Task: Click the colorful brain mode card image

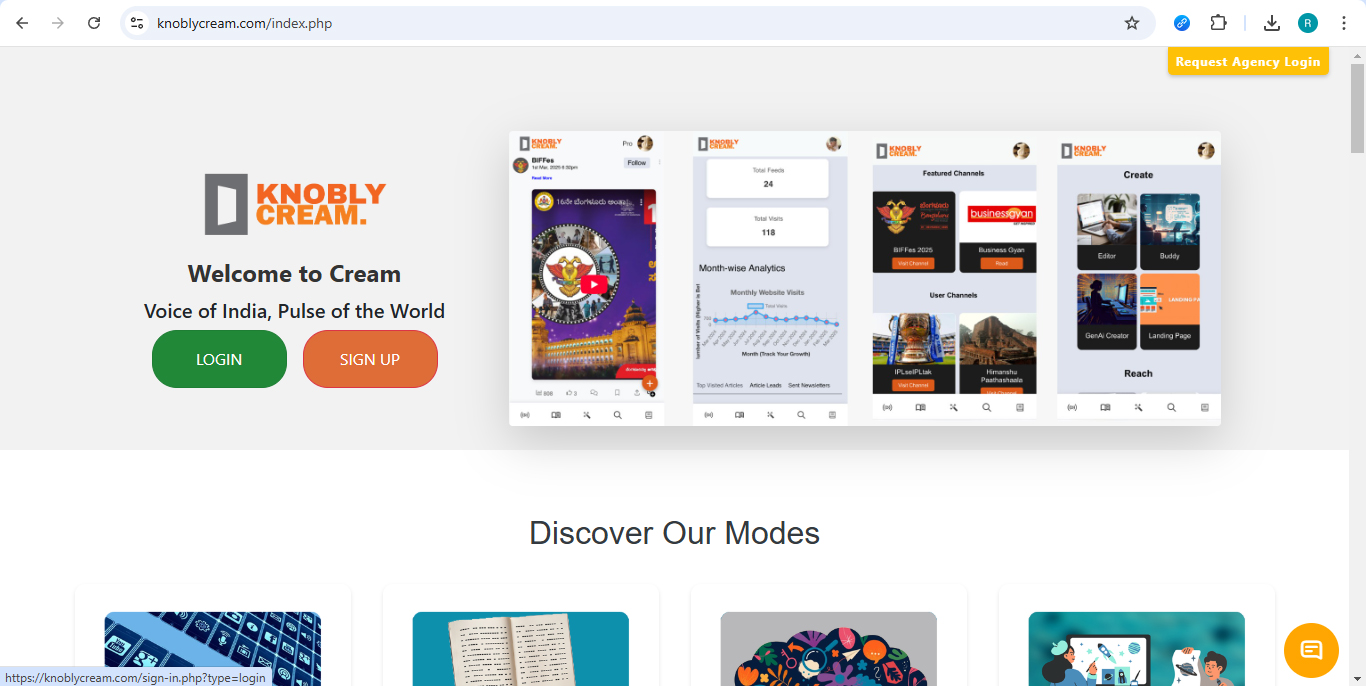Action: [x=829, y=649]
